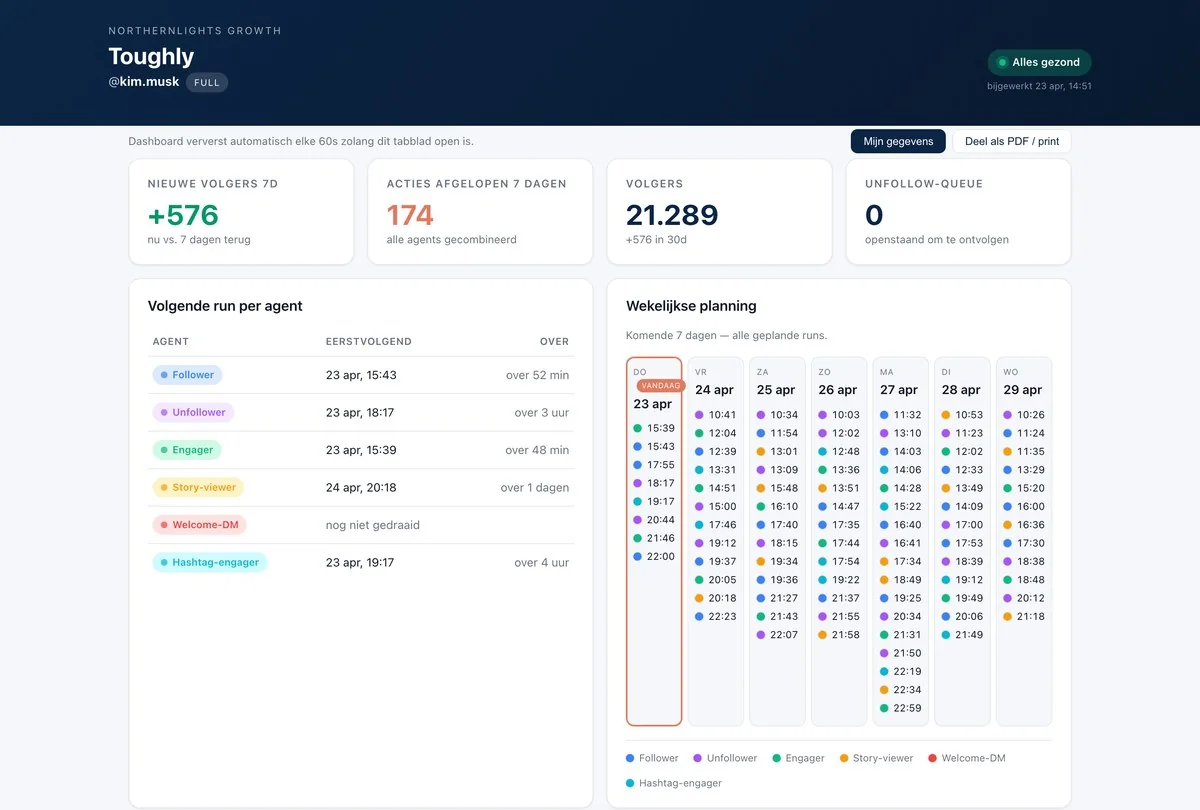This screenshot has height=810, width=1200.
Task: Click the 10:34 run on 25 apr
Action: point(778,415)
